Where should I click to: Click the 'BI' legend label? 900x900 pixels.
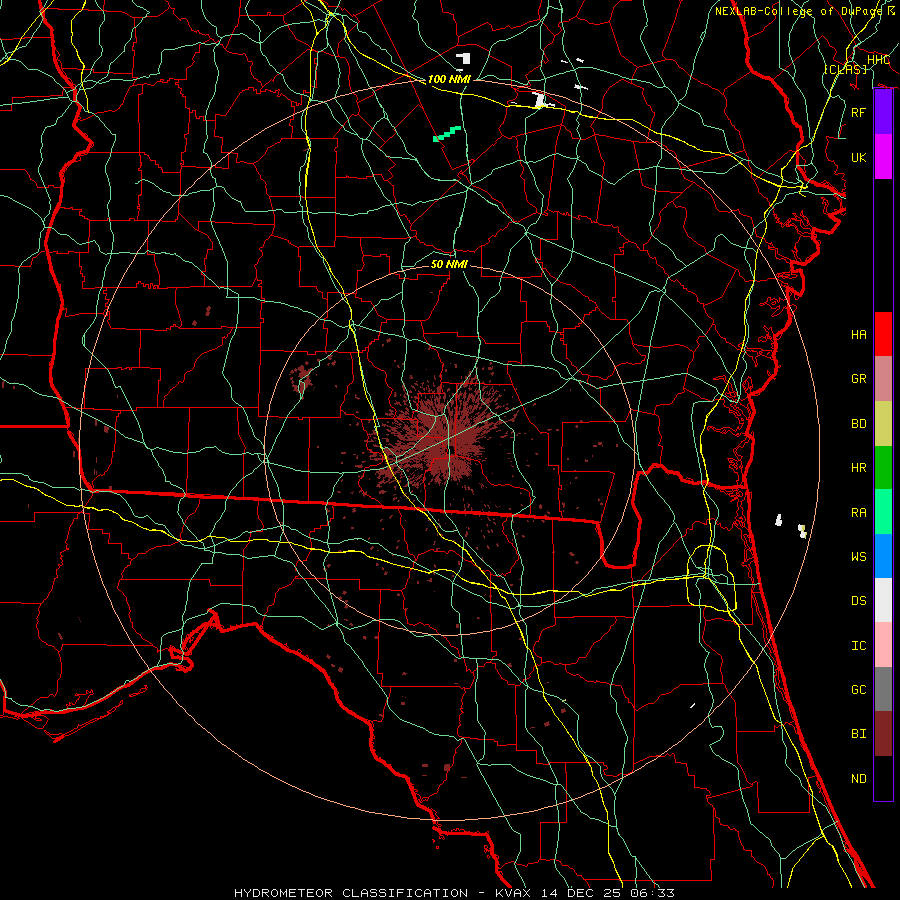tap(859, 734)
